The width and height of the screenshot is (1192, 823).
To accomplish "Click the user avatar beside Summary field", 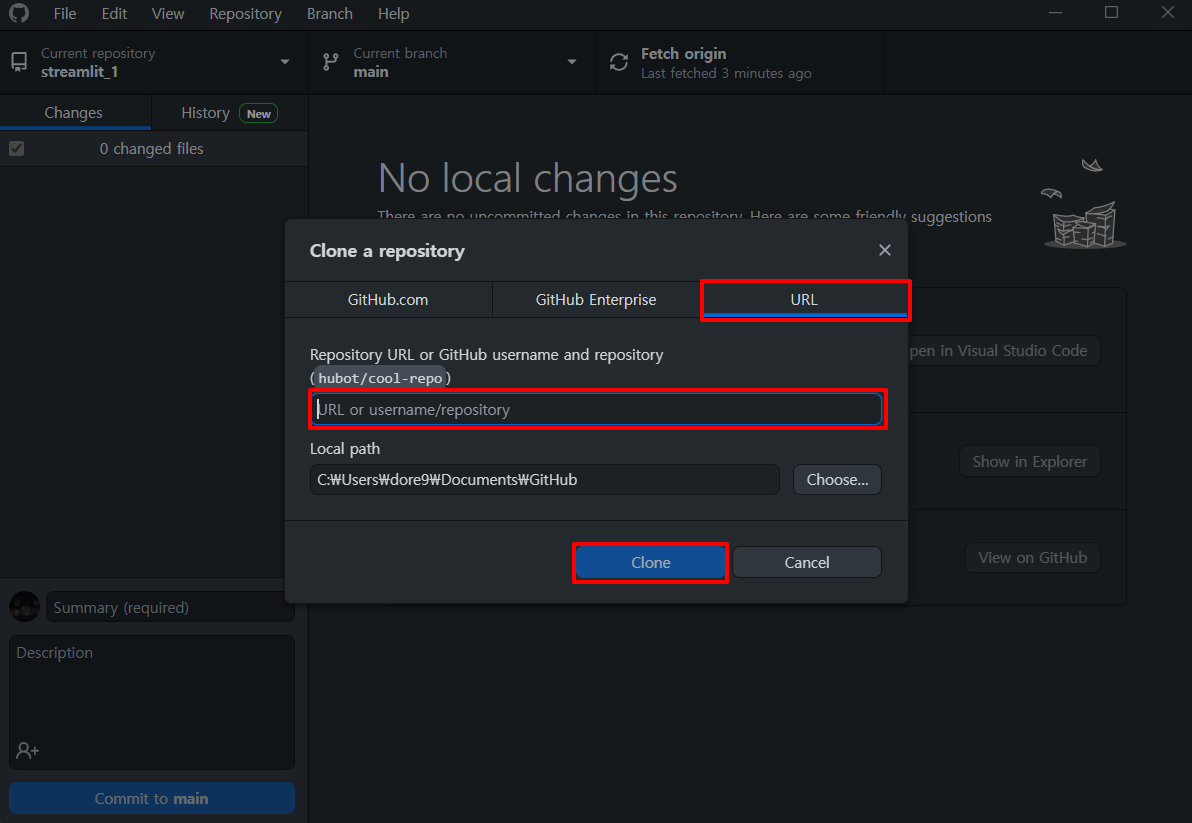I will [24, 607].
